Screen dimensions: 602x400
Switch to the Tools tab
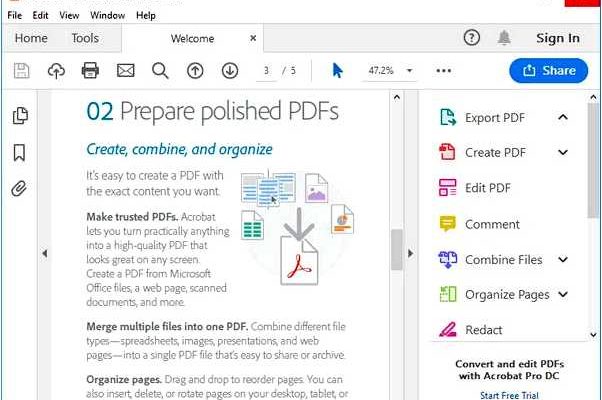pyautogui.click(x=85, y=38)
